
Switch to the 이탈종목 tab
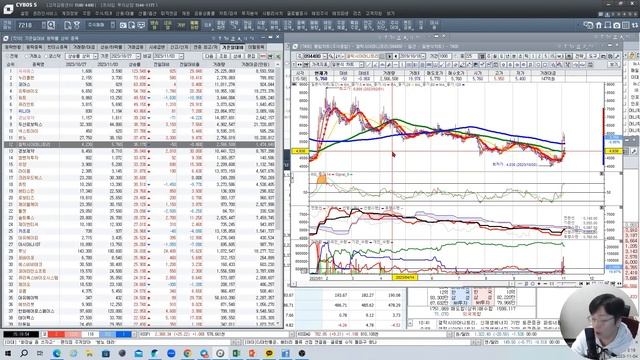click(256, 47)
